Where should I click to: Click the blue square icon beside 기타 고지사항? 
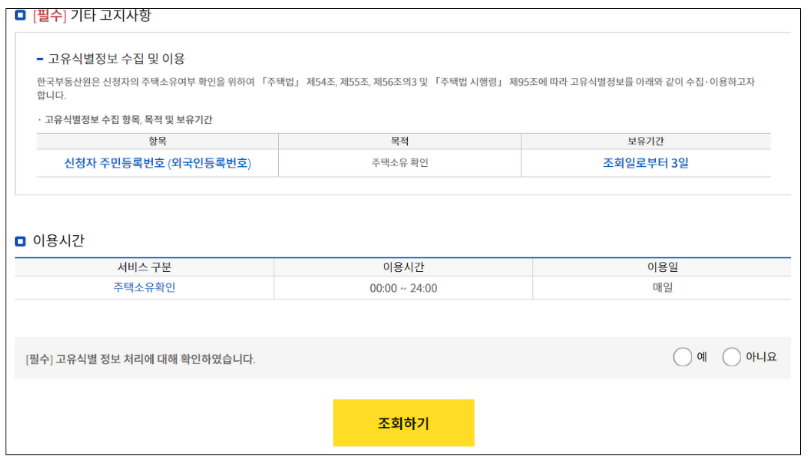[20, 15]
